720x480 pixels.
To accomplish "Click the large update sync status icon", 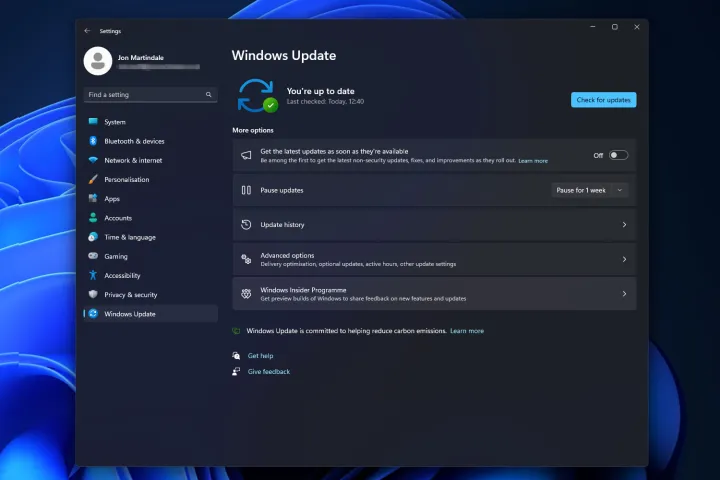I will tap(257, 96).
